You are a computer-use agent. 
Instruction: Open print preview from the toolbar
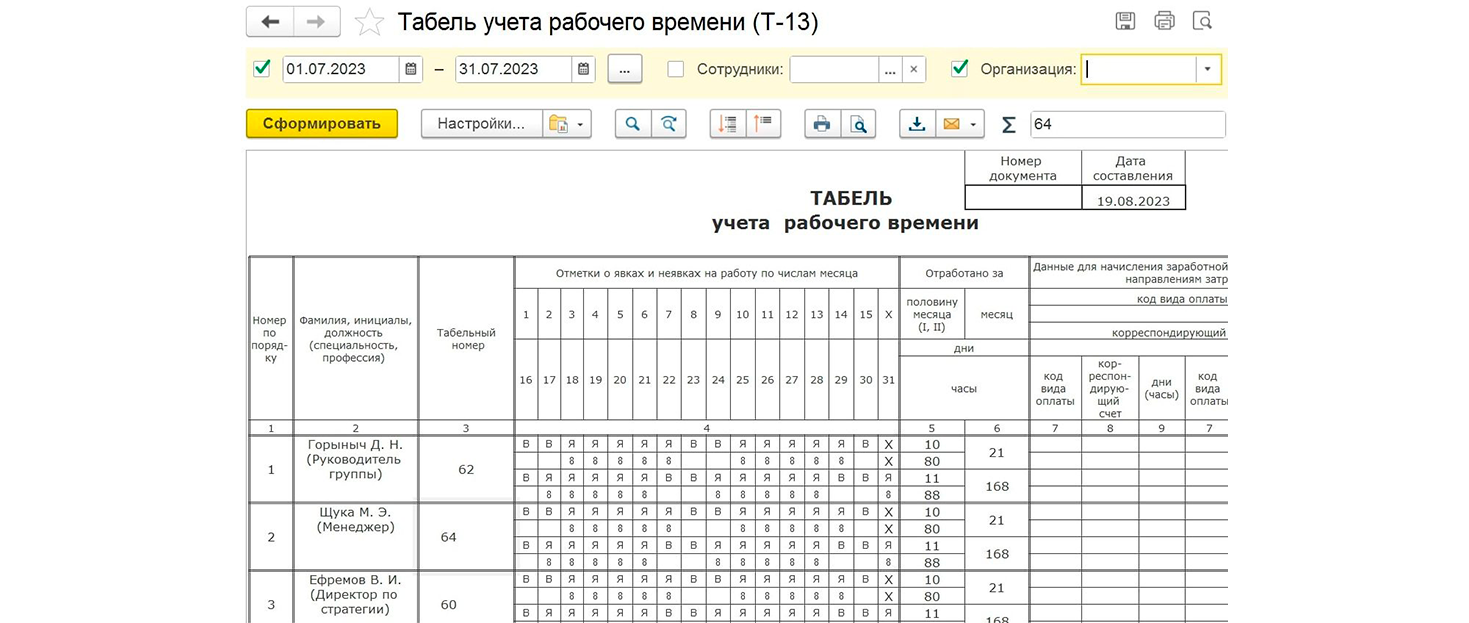[858, 124]
